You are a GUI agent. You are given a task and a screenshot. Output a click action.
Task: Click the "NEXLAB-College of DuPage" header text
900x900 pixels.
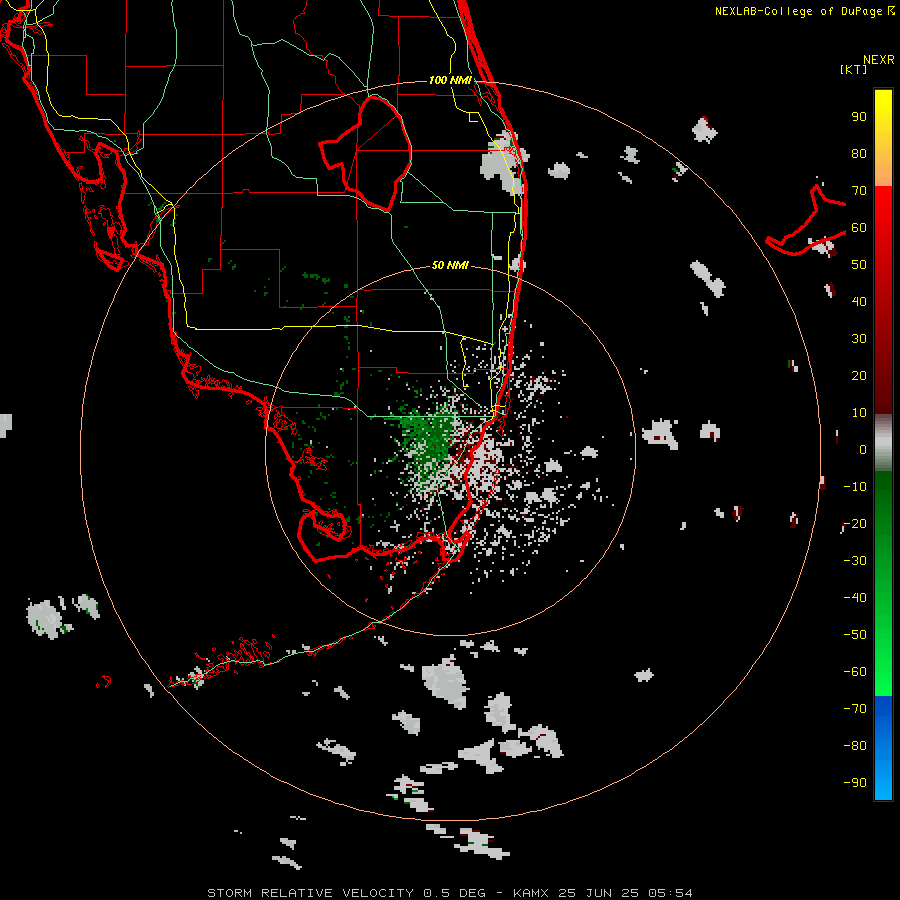pyautogui.click(x=800, y=11)
